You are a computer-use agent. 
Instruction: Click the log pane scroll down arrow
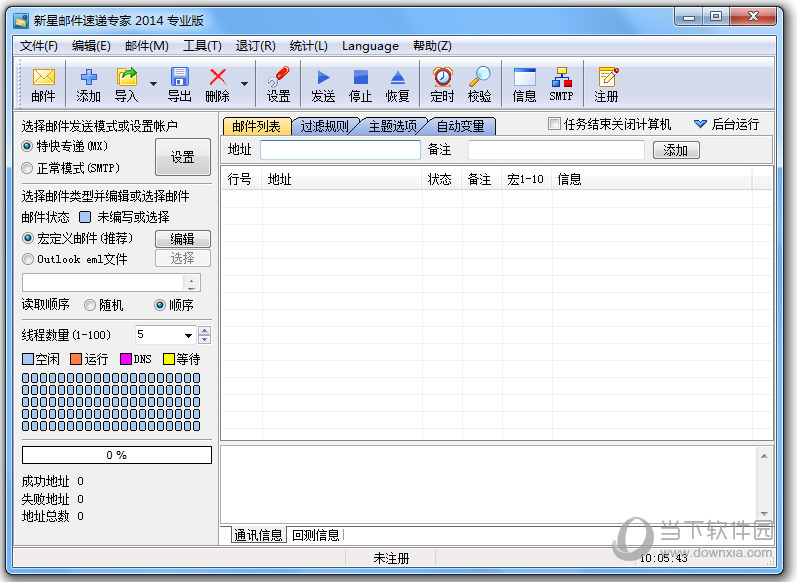[x=764, y=514]
